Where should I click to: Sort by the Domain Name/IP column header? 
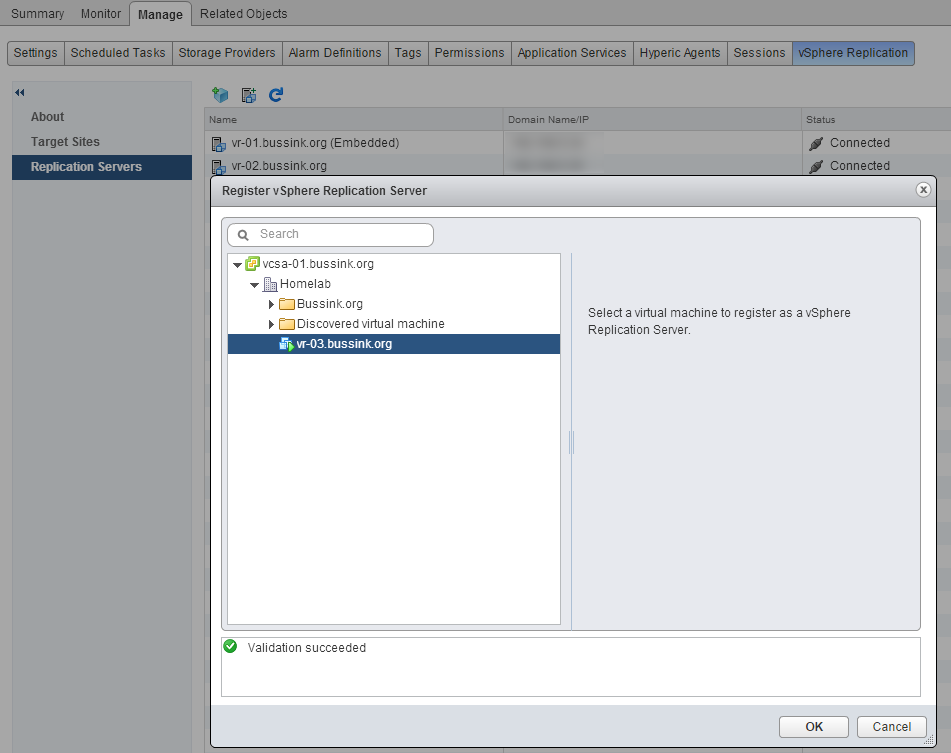pyautogui.click(x=652, y=119)
